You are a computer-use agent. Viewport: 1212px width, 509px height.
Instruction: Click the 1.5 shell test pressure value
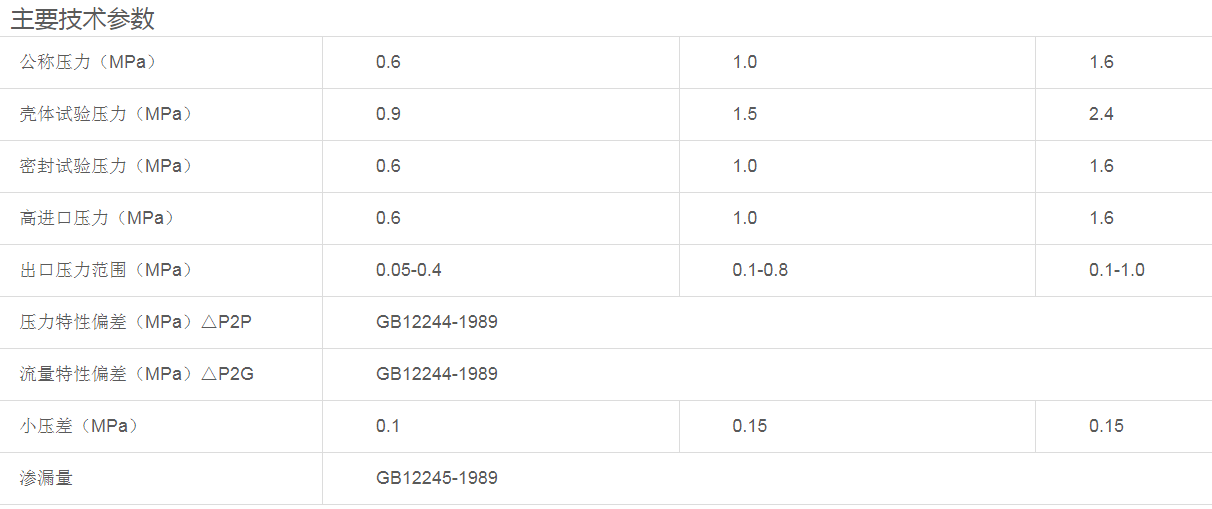[x=745, y=114]
